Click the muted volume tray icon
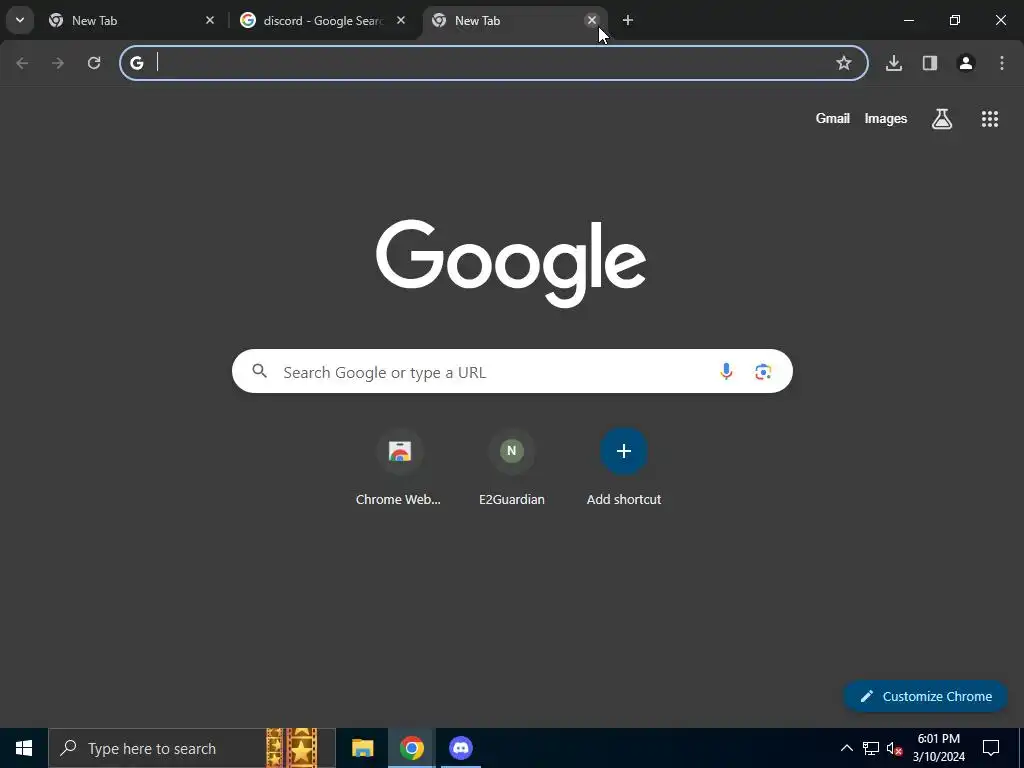The height and width of the screenshot is (768, 1024). click(x=895, y=748)
